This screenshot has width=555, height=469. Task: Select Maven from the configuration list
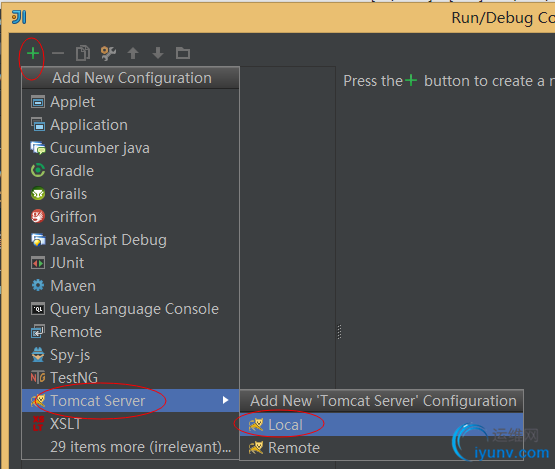pos(131,286)
